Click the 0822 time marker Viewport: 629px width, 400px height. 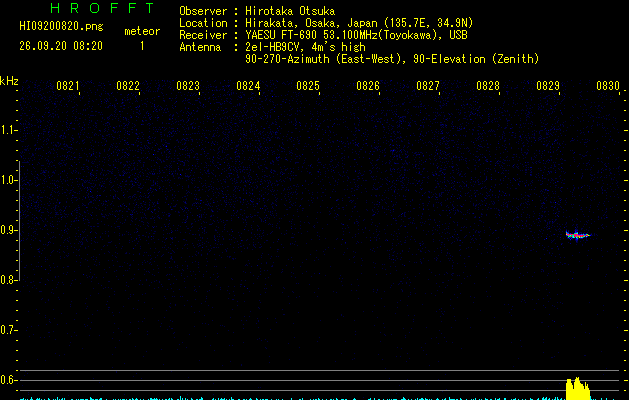[x=128, y=86]
